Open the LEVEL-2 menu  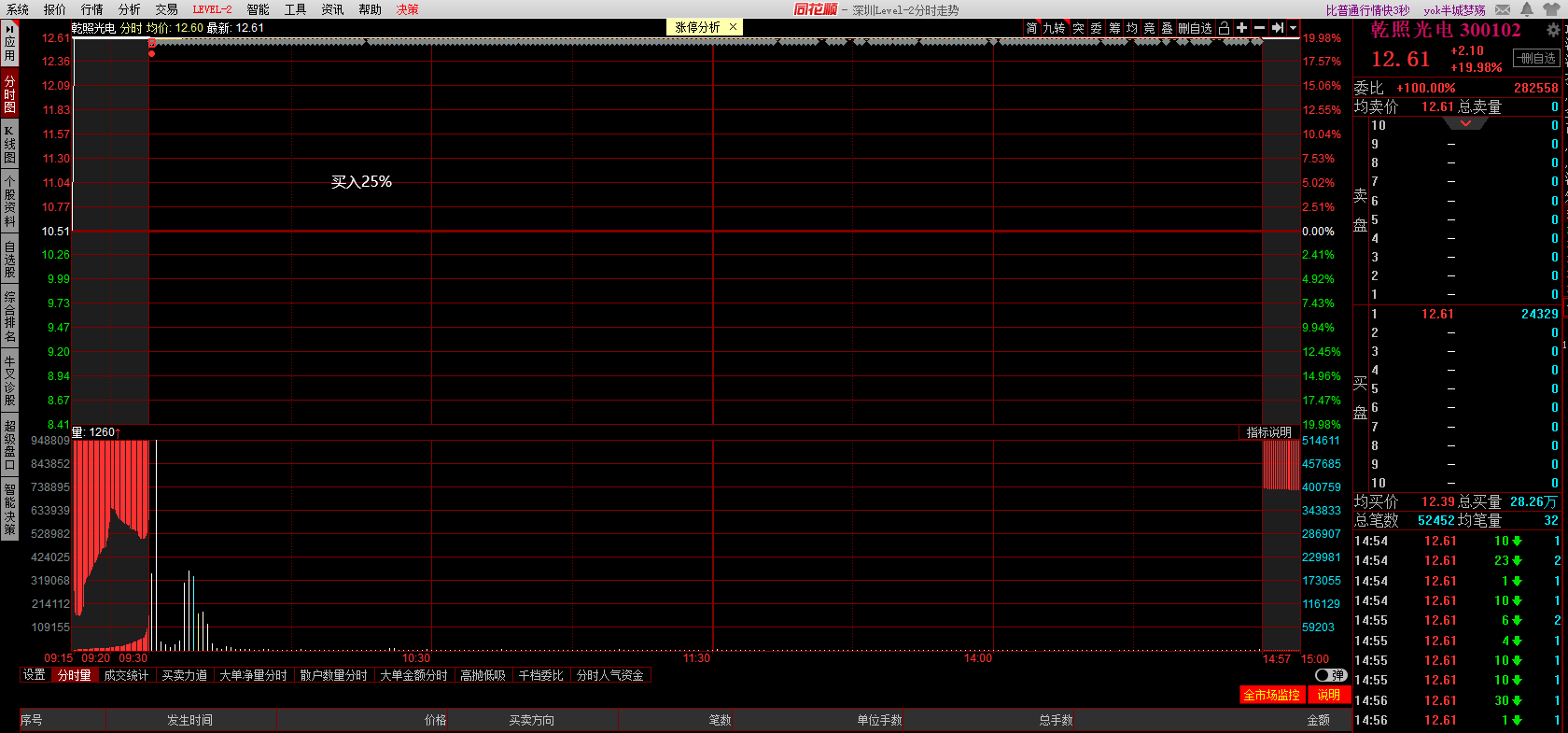coord(213,9)
